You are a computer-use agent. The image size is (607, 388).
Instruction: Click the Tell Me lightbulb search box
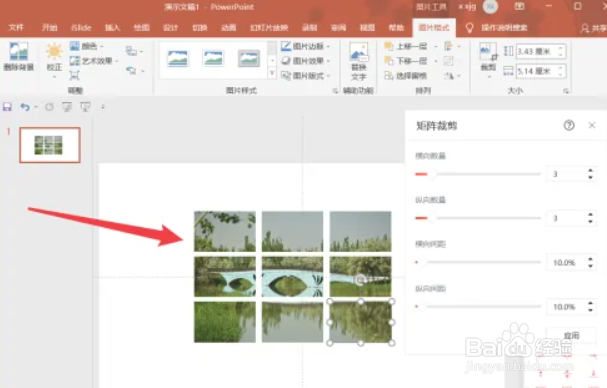click(x=497, y=27)
